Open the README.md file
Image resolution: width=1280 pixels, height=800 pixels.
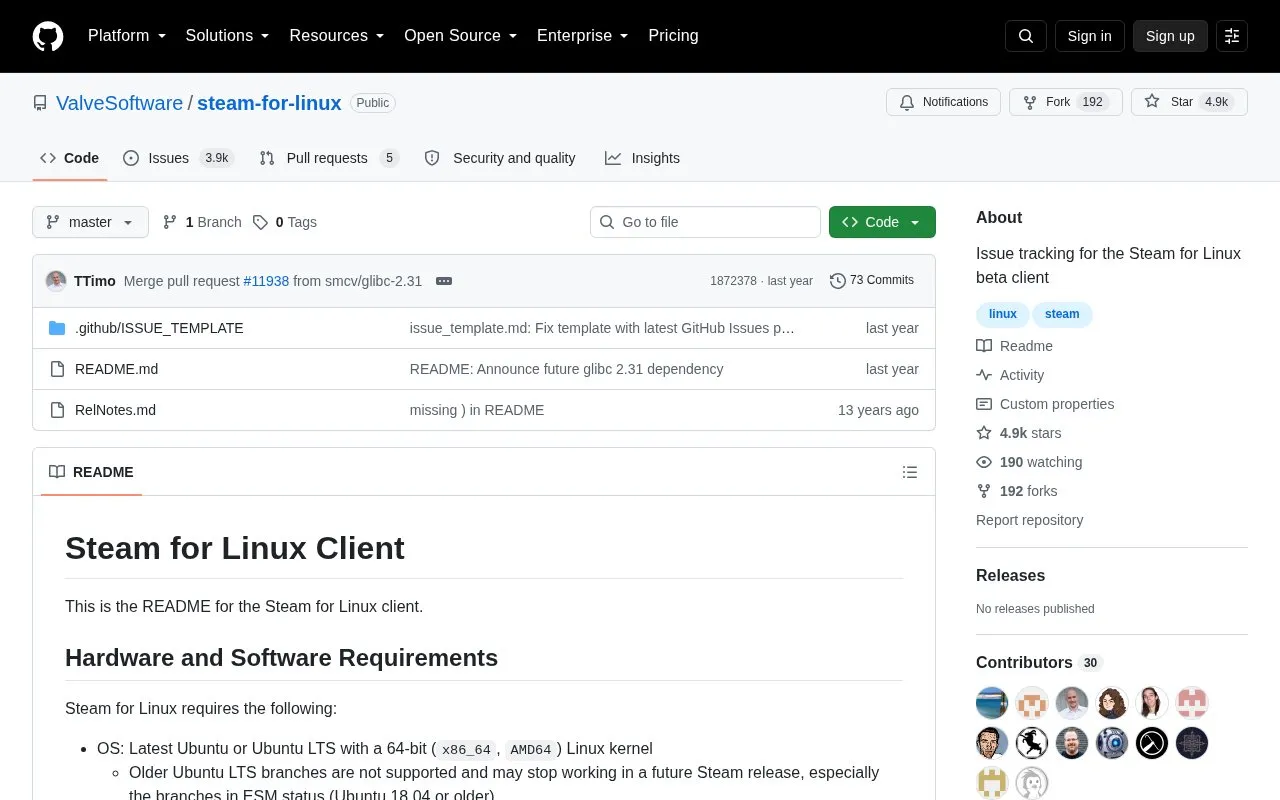tap(116, 369)
